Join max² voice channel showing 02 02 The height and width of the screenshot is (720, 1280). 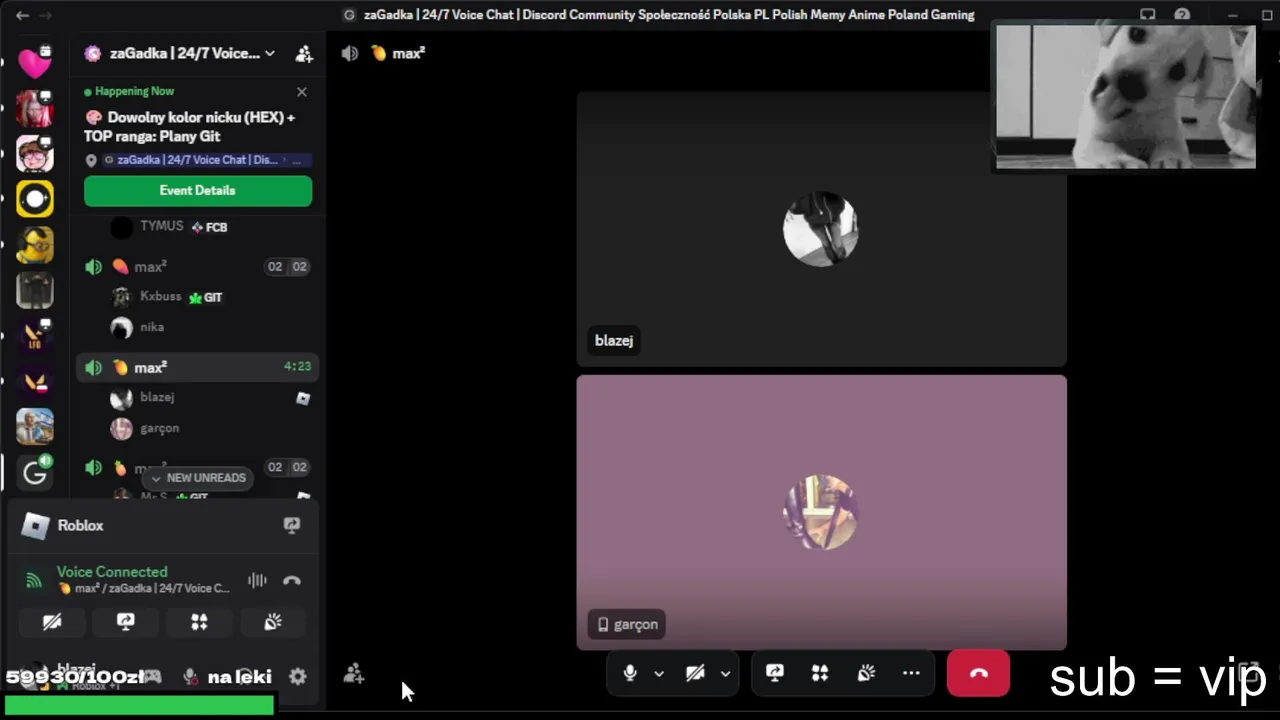pos(197,267)
